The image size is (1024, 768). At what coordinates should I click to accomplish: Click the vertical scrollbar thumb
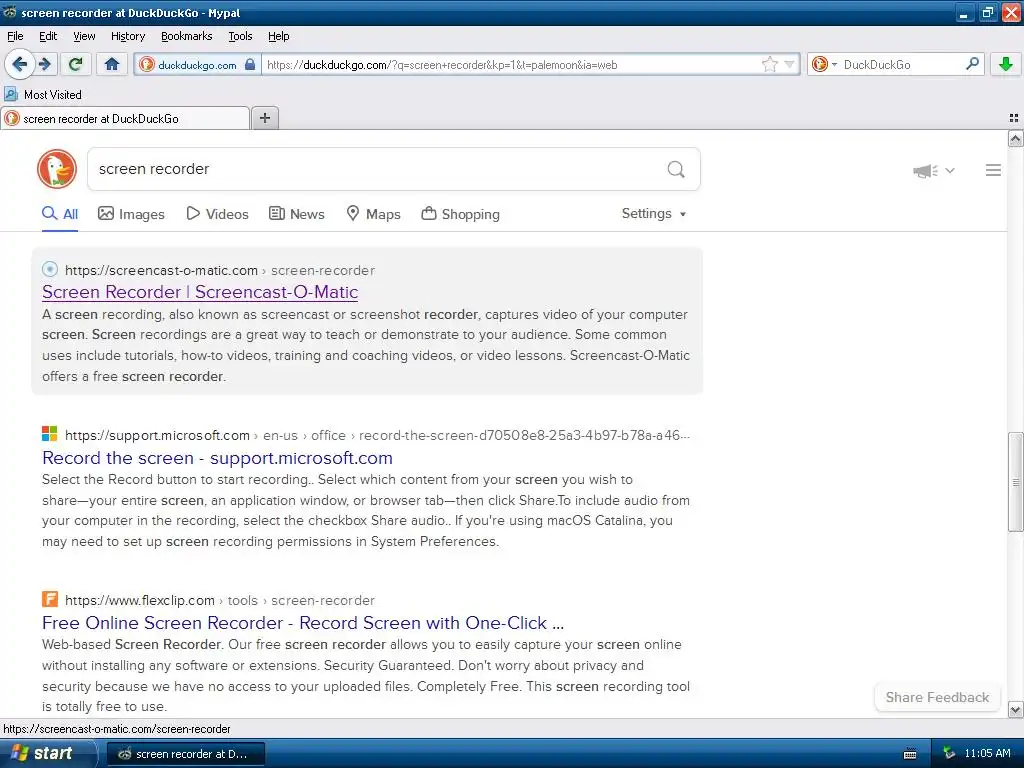pos(1015,482)
